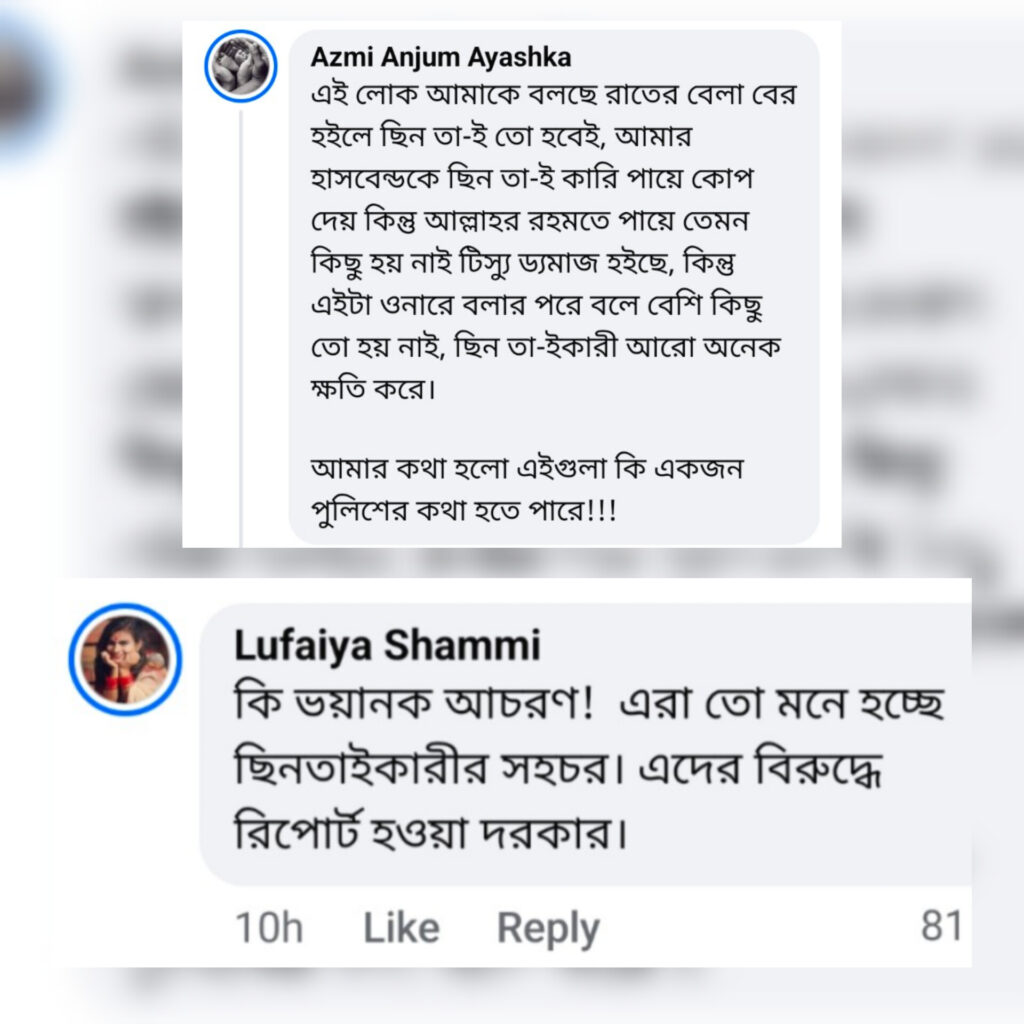Image resolution: width=1024 pixels, height=1024 pixels.
Task: Reply to Lufaiya Shammi's comment
Action: pyautogui.click(x=548, y=928)
